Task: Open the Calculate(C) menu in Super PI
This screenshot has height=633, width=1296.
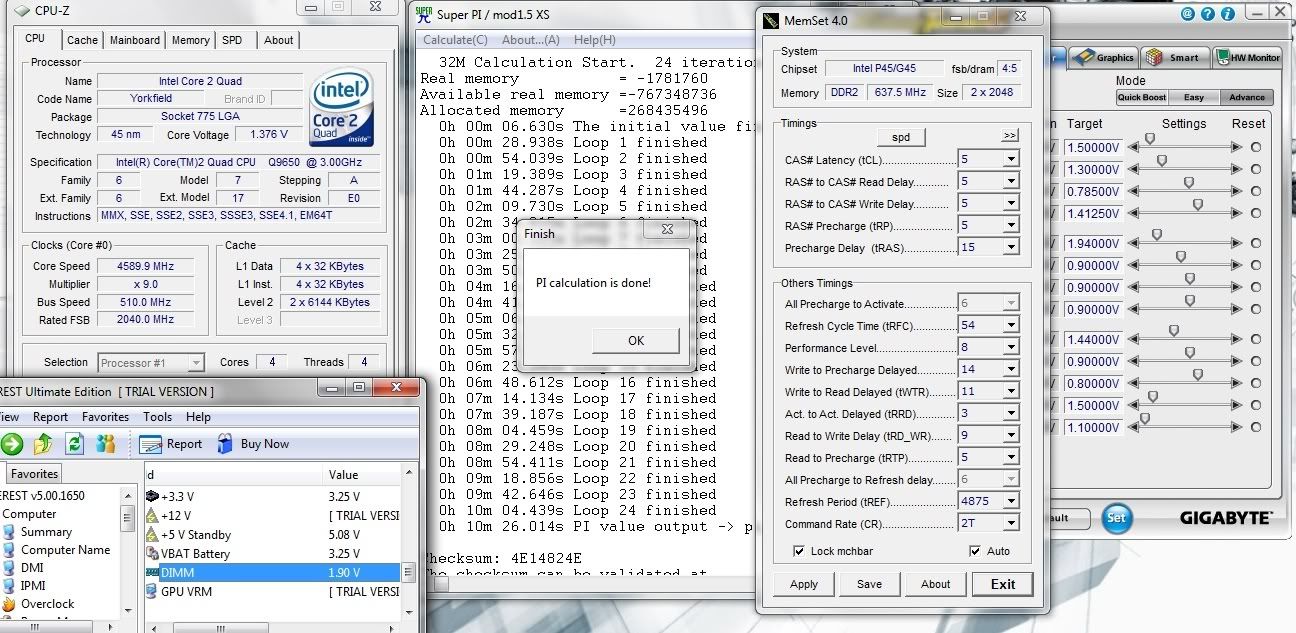Action: click(x=455, y=40)
